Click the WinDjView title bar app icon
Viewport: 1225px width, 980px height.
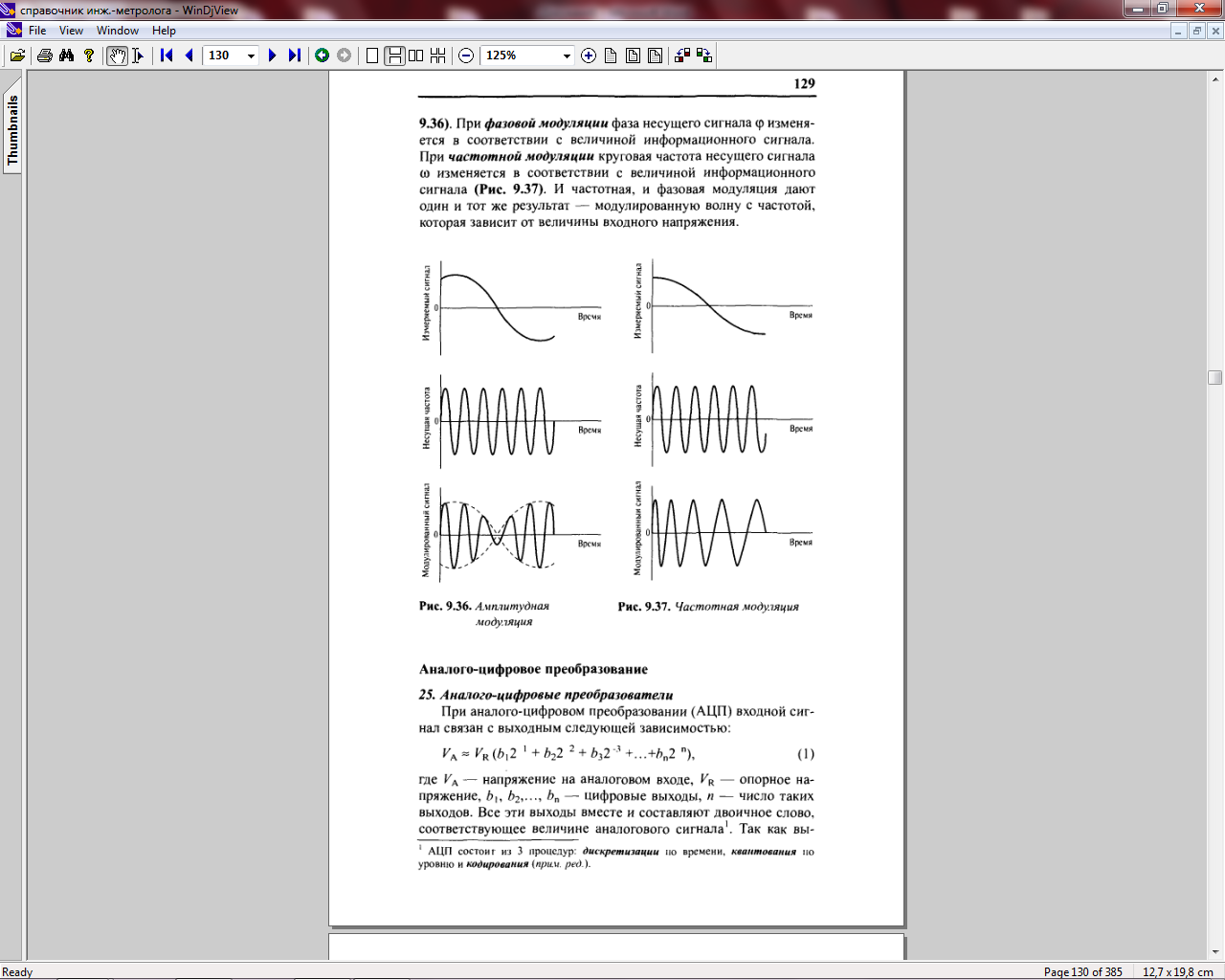point(10,10)
